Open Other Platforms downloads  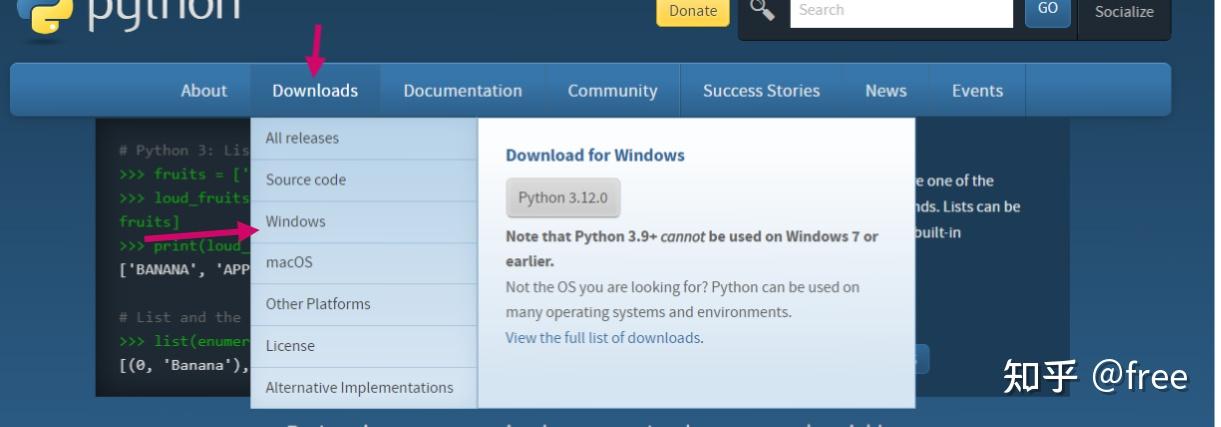point(318,304)
